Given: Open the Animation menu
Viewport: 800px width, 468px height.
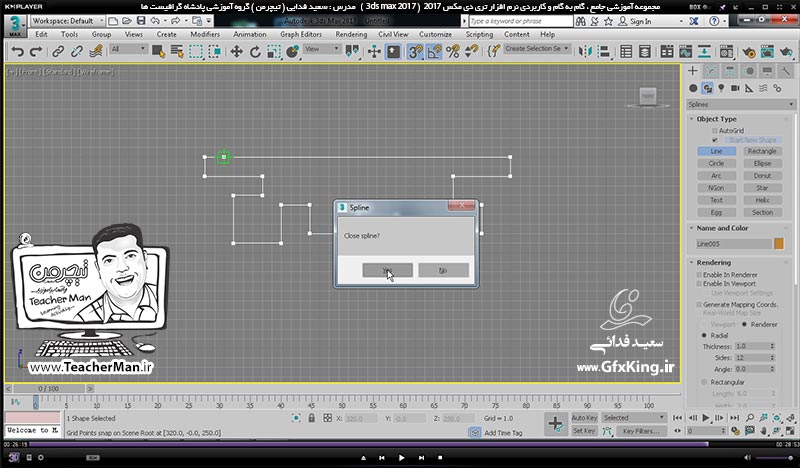Looking at the screenshot, I should 249,34.
